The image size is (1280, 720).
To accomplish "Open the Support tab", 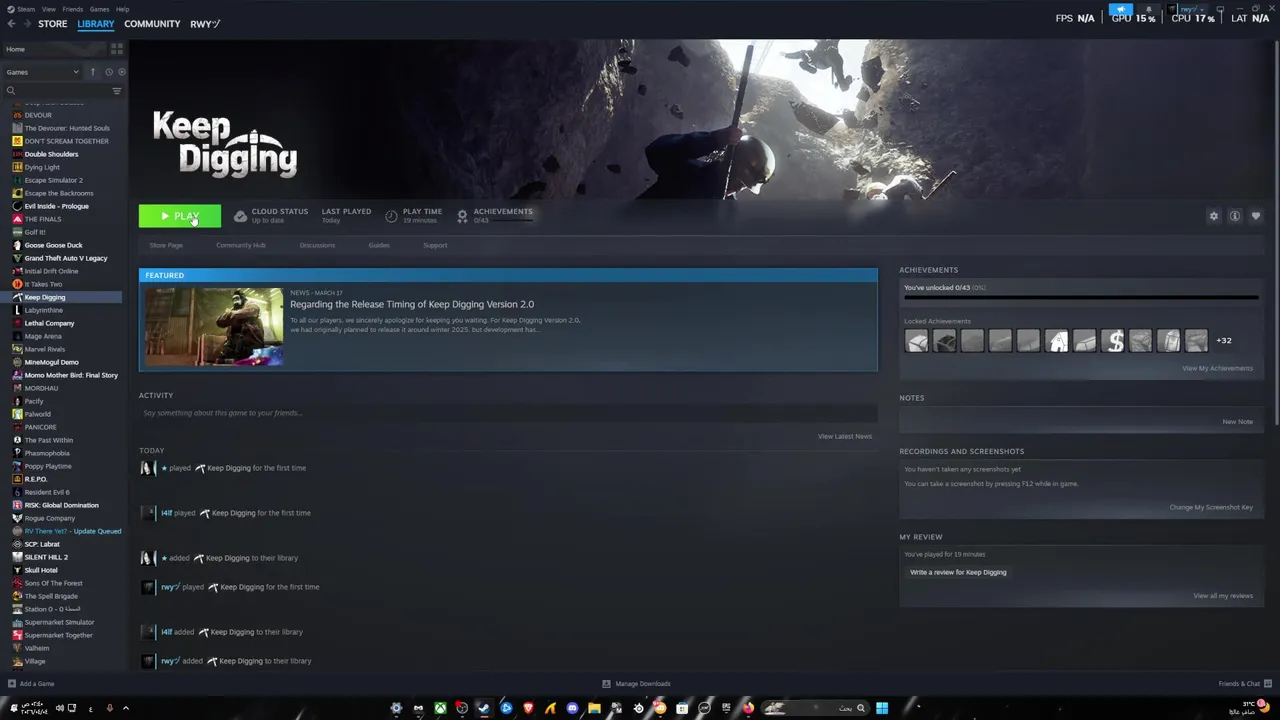I will [x=435, y=245].
